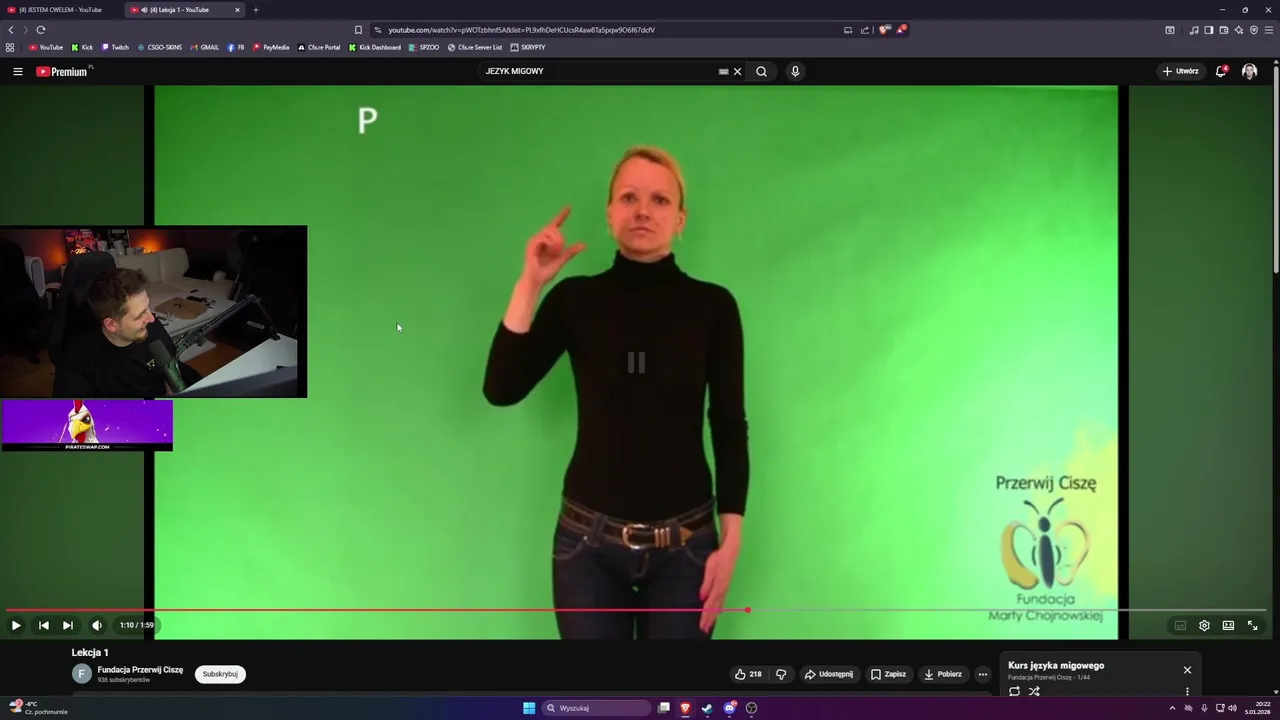Click the magnifier search button

pos(761,71)
